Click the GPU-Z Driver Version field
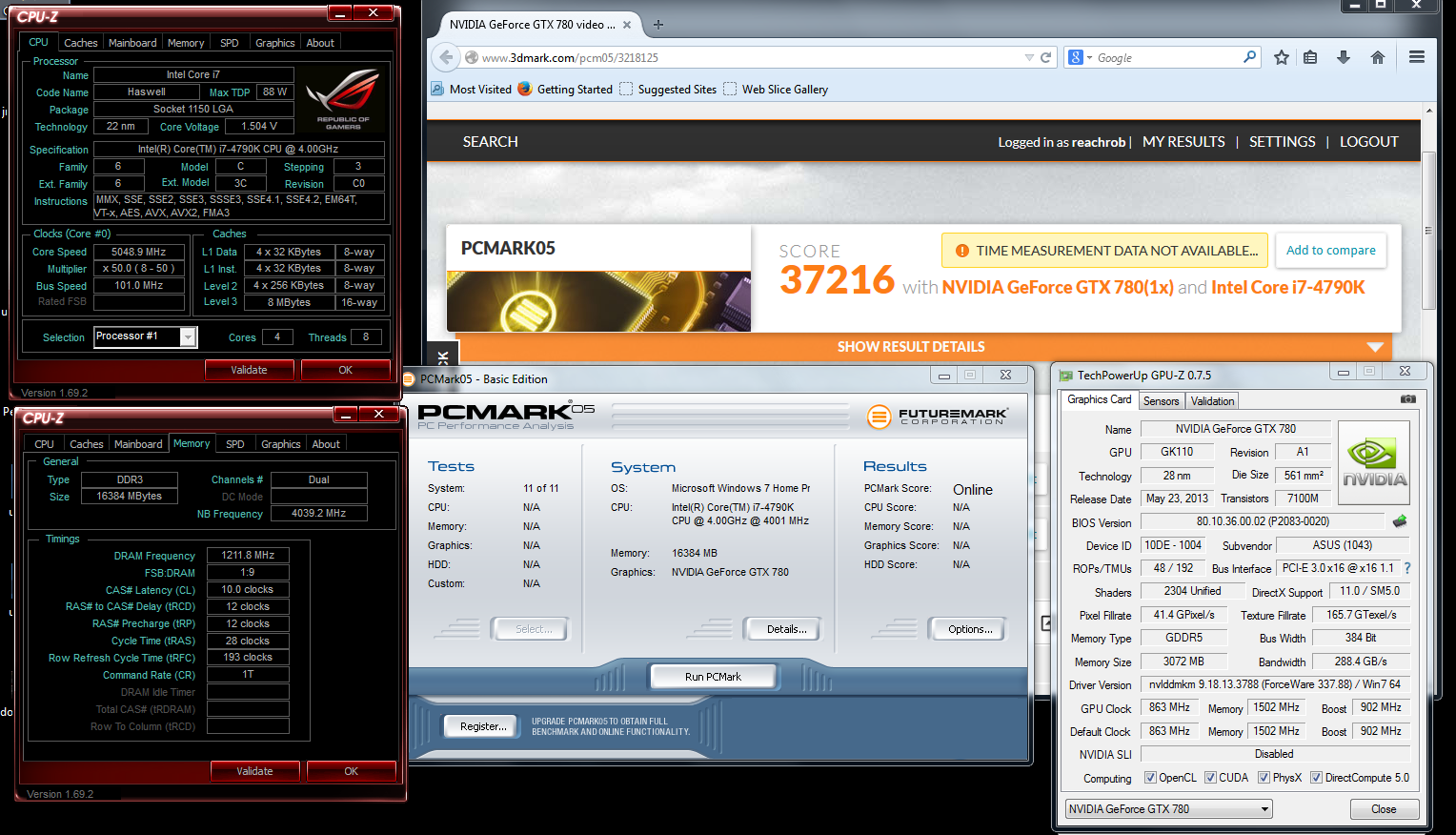Image resolution: width=1456 pixels, height=835 pixels. pos(1275,684)
